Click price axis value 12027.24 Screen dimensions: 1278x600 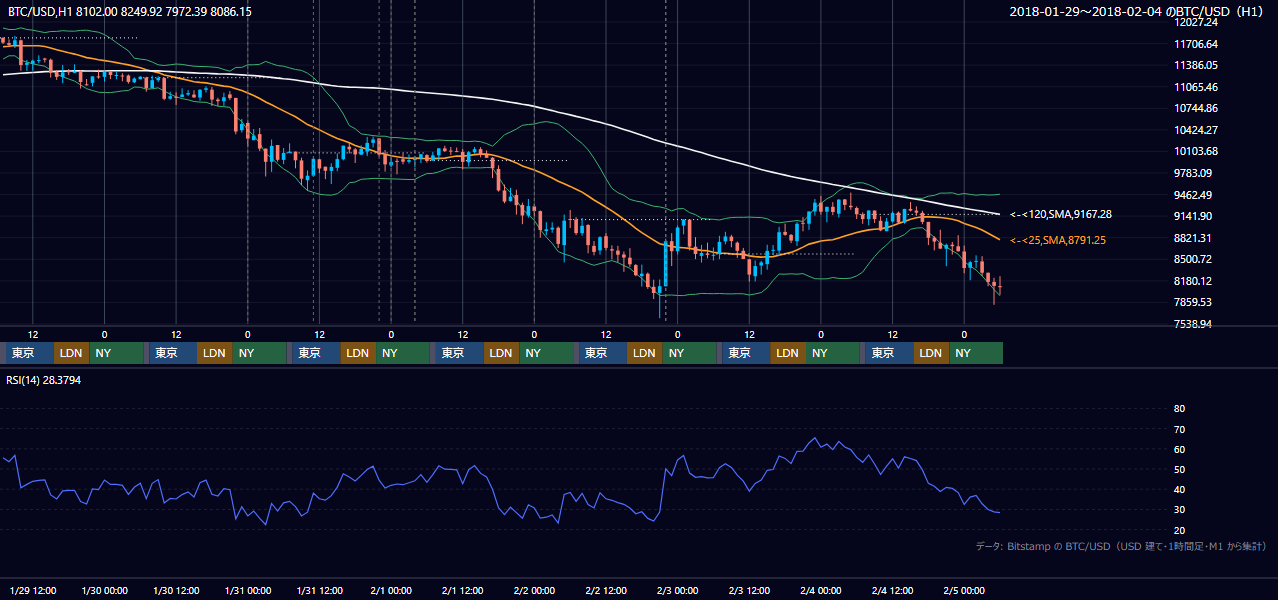click(x=1195, y=22)
